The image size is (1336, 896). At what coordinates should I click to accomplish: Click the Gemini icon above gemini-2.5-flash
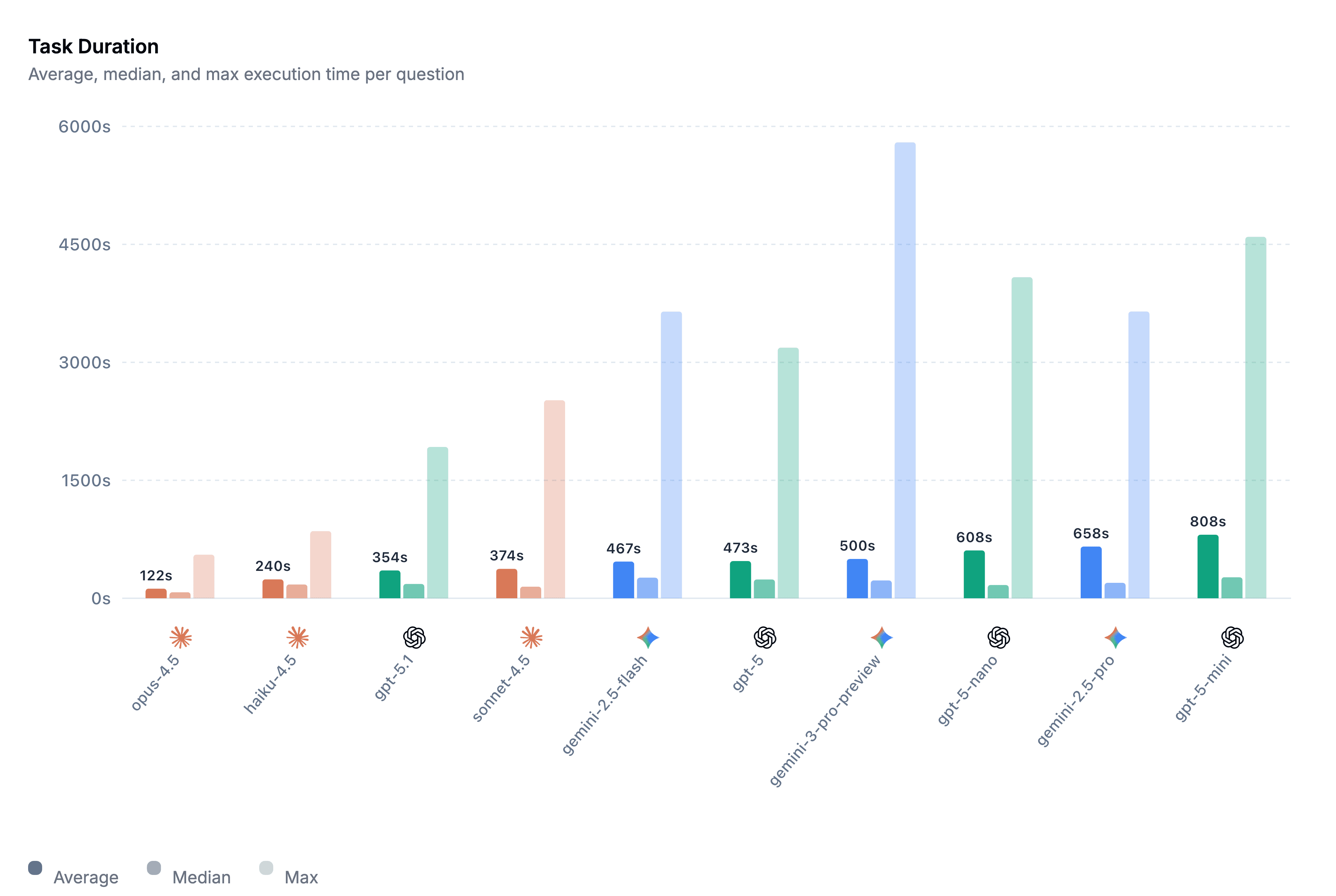click(648, 637)
